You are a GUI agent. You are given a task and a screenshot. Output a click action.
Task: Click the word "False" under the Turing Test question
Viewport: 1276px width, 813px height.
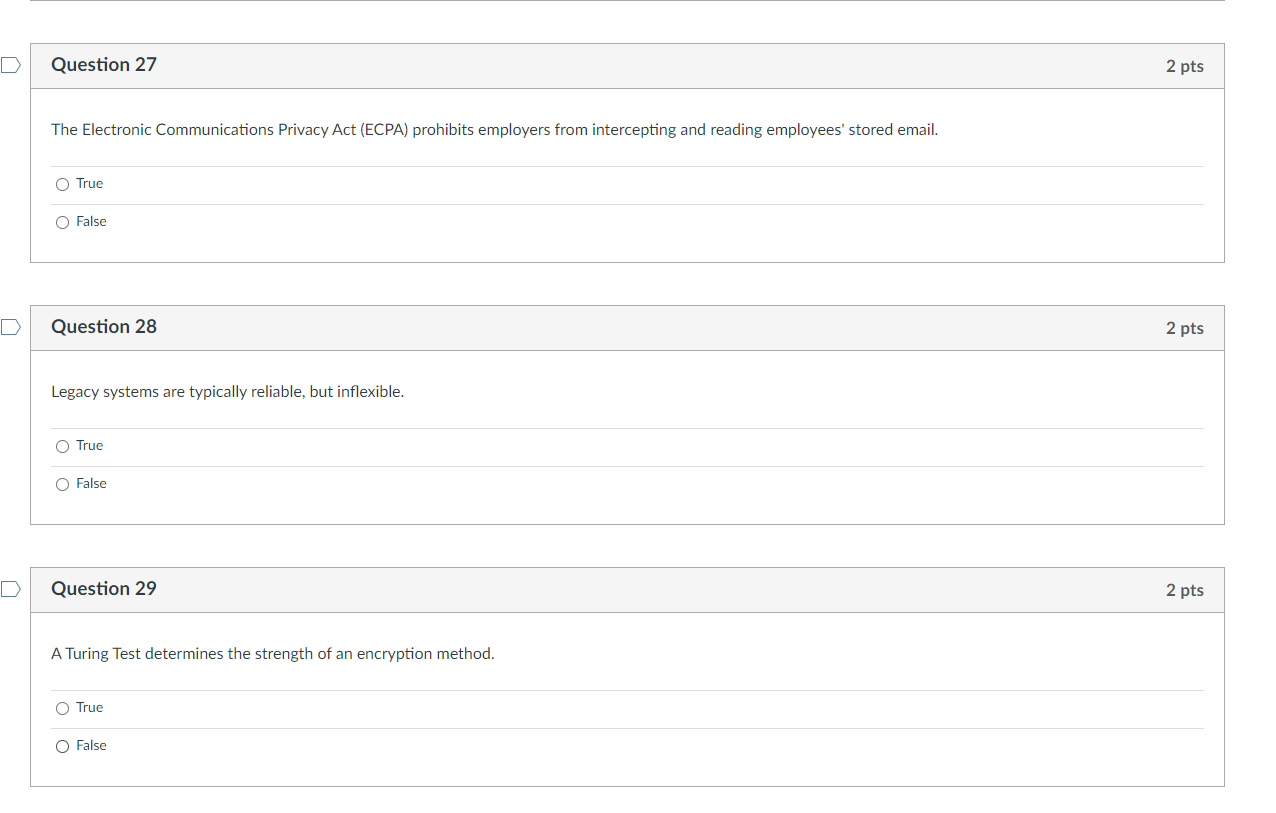click(x=91, y=746)
